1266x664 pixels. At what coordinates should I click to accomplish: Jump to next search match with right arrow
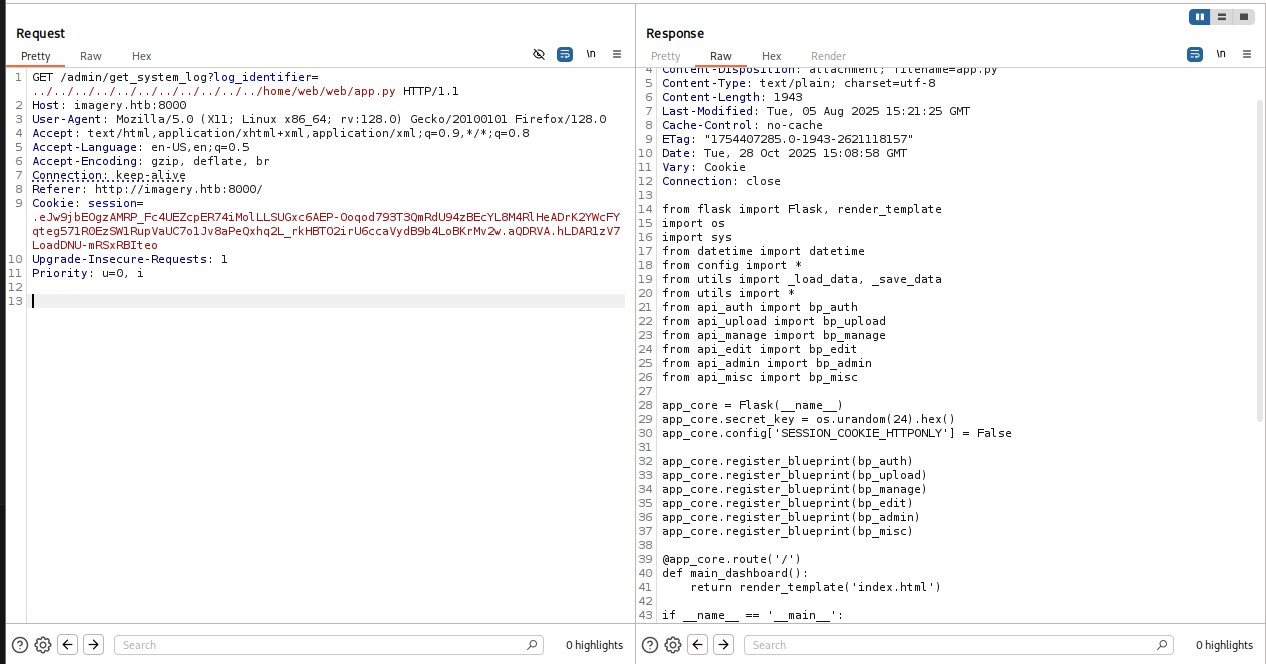tap(93, 645)
